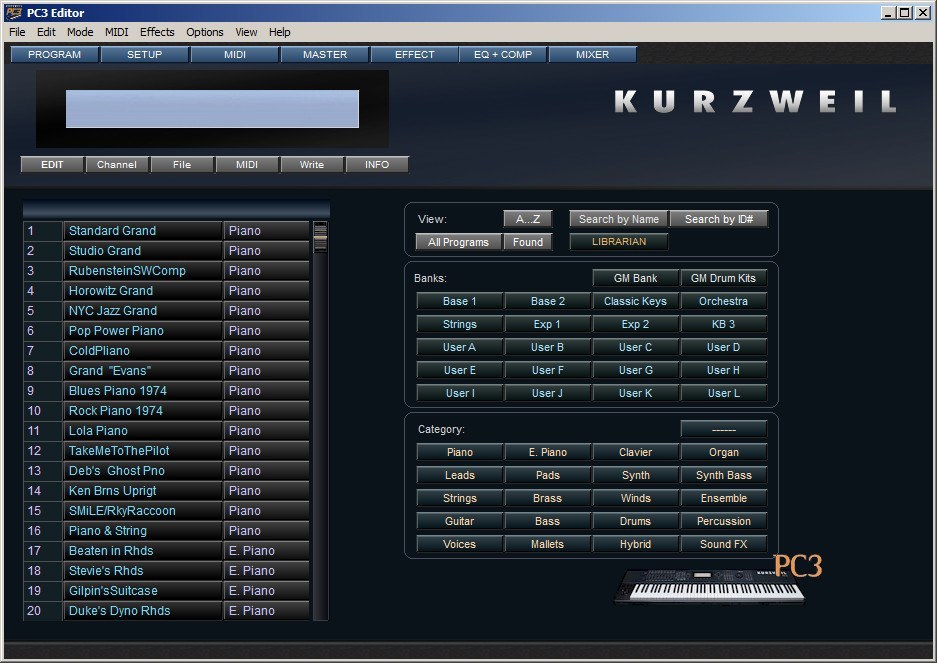937x663 pixels.
Task: Click Search by ID#
Action: (719, 218)
